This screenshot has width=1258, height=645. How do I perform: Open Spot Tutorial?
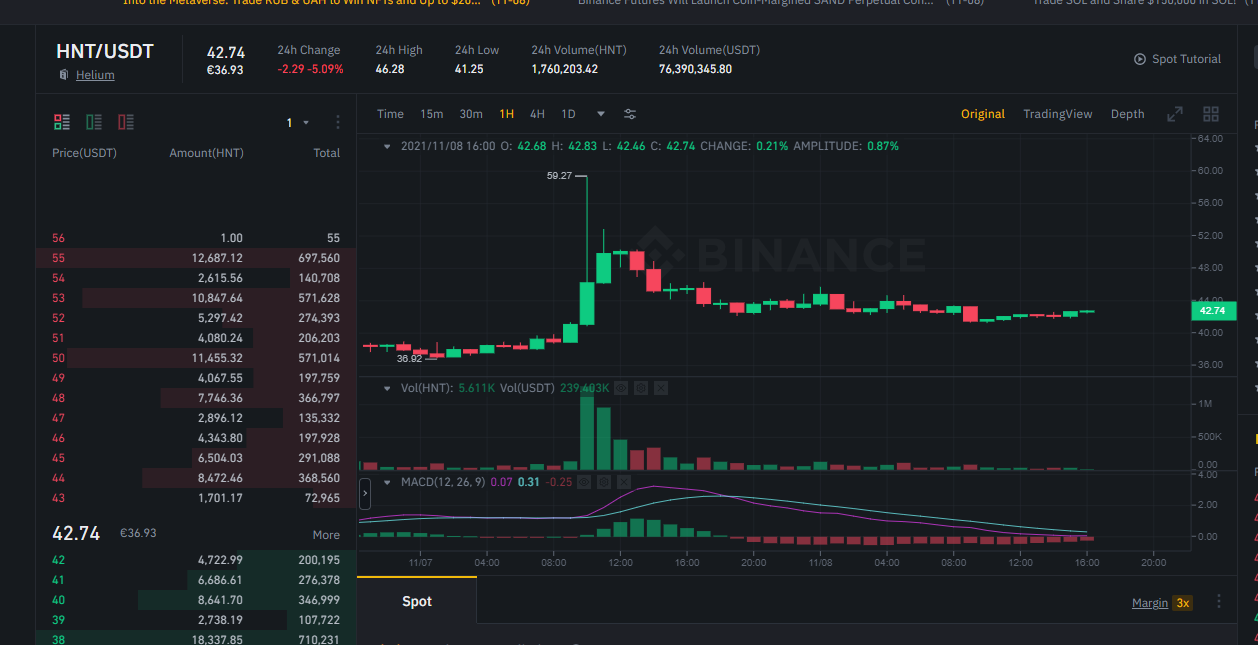click(x=1177, y=59)
